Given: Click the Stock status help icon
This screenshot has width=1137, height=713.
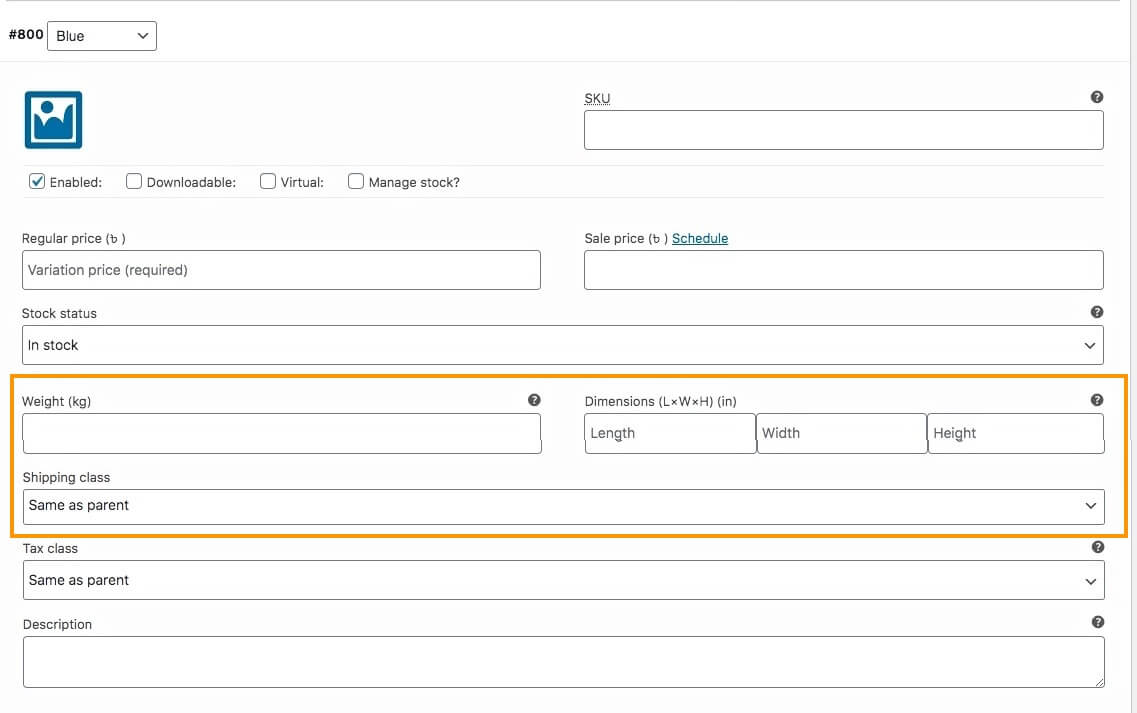Looking at the screenshot, I should pos(1097,312).
